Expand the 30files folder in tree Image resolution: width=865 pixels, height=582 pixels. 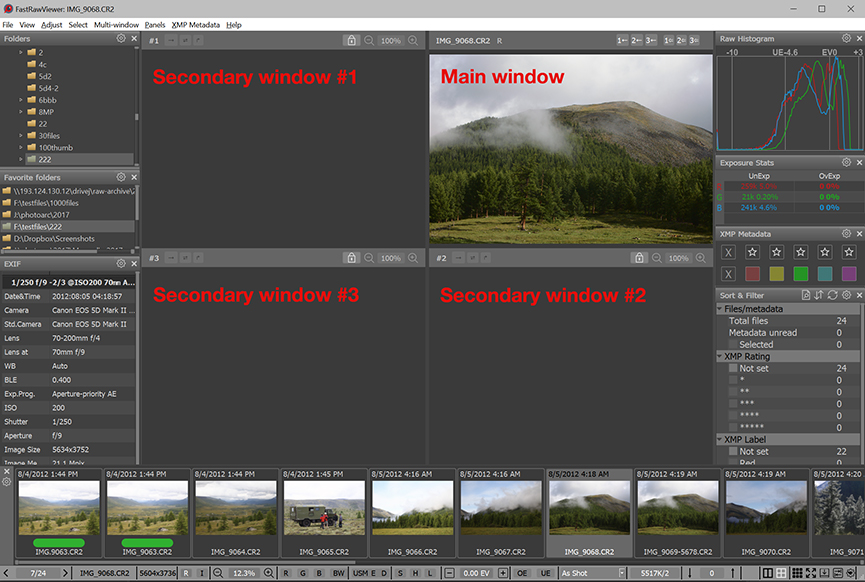(20, 135)
